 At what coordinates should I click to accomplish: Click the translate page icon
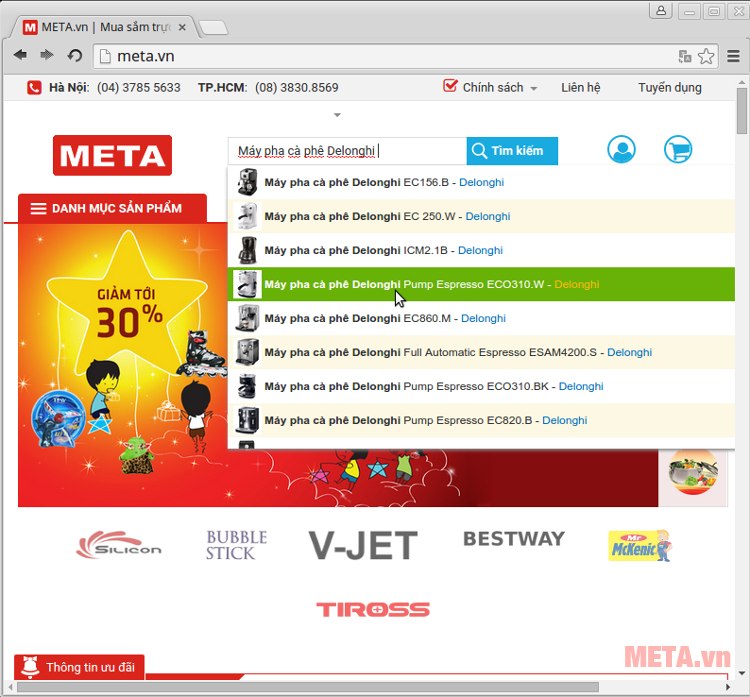[684, 56]
